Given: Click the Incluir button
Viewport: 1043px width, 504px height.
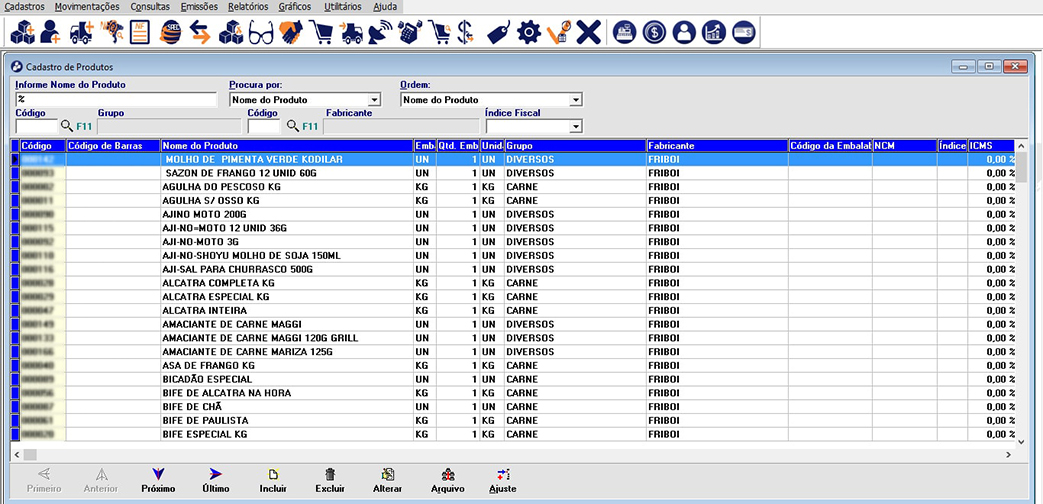Looking at the screenshot, I should click(x=273, y=481).
